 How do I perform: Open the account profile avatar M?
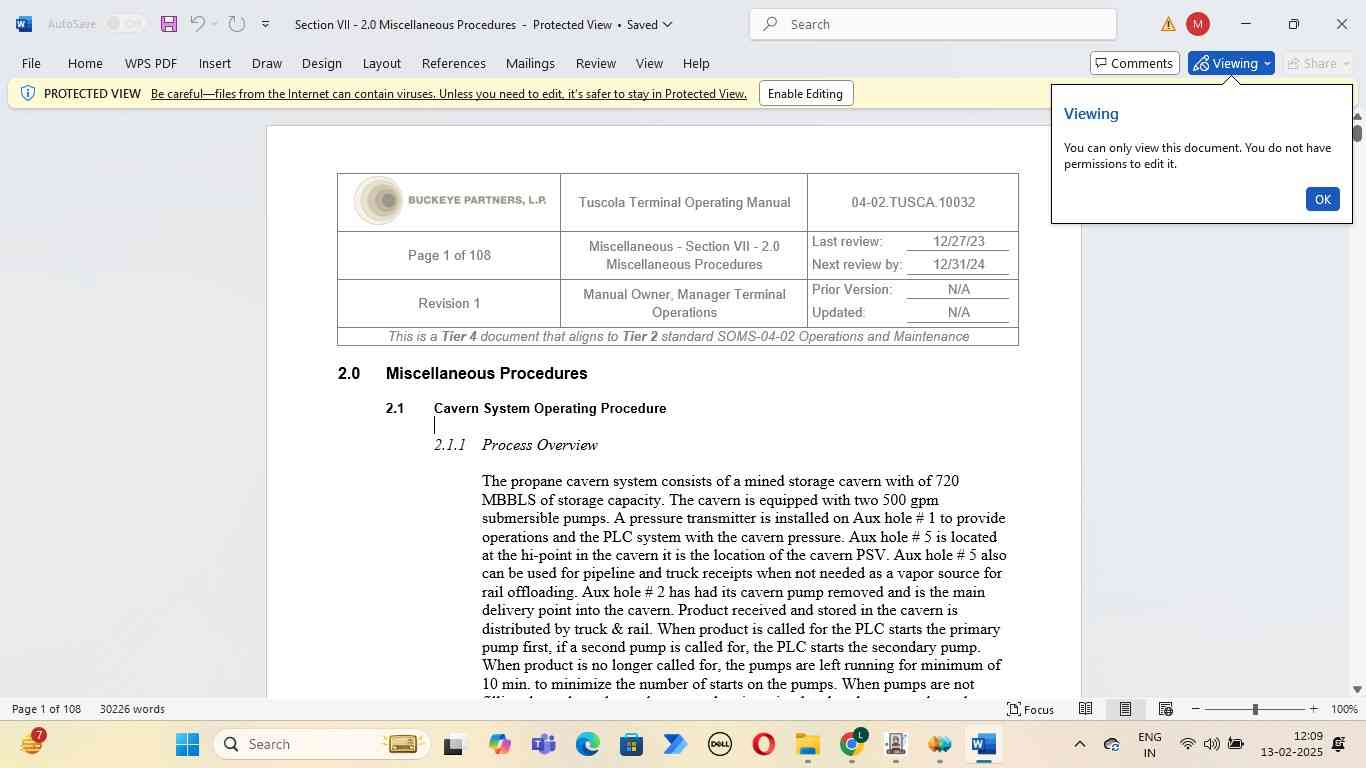click(1198, 24)
